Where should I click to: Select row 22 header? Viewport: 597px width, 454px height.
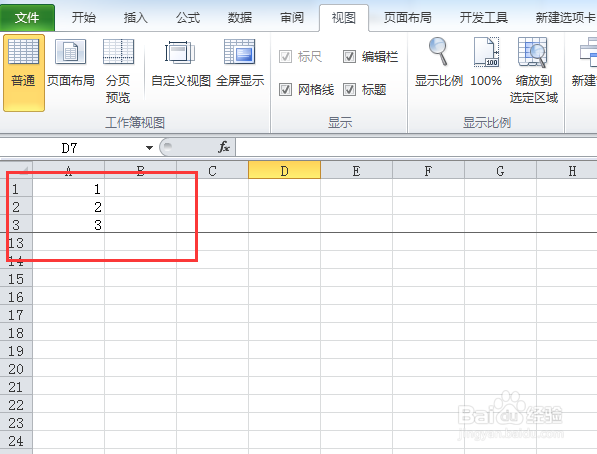pyautogui.click(x=16, y=404)
